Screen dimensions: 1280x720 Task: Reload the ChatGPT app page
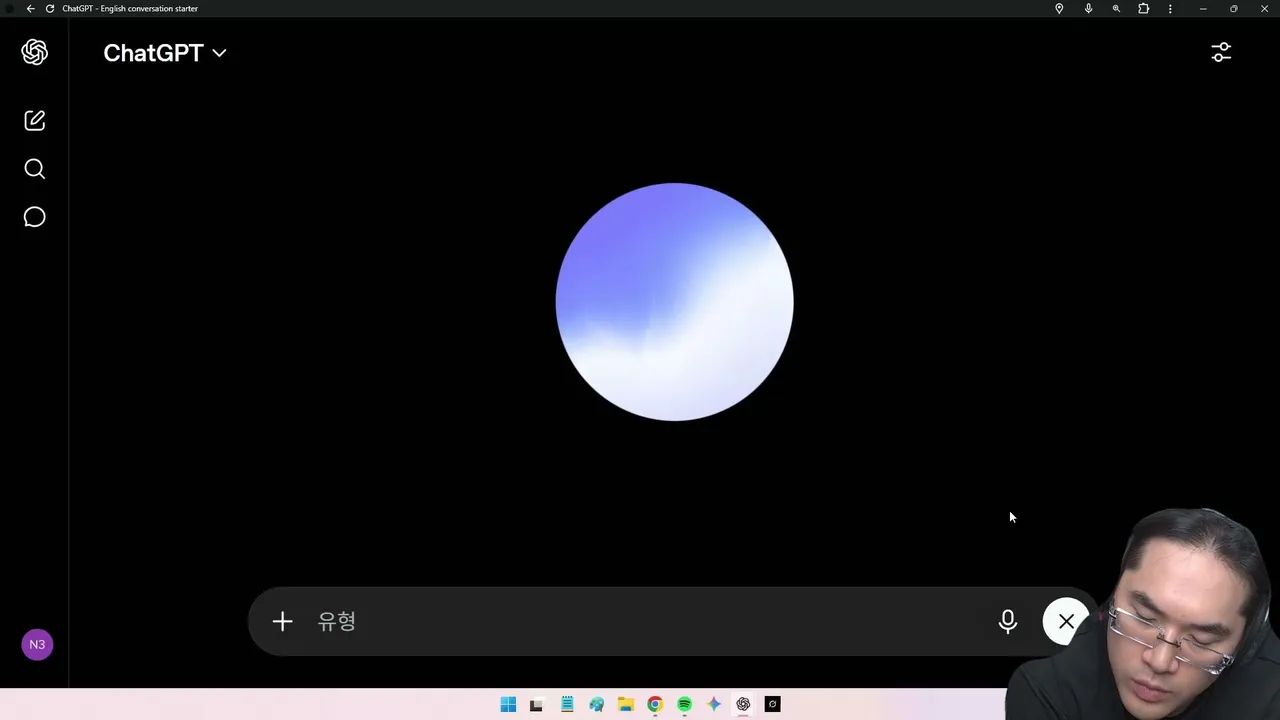50,9
